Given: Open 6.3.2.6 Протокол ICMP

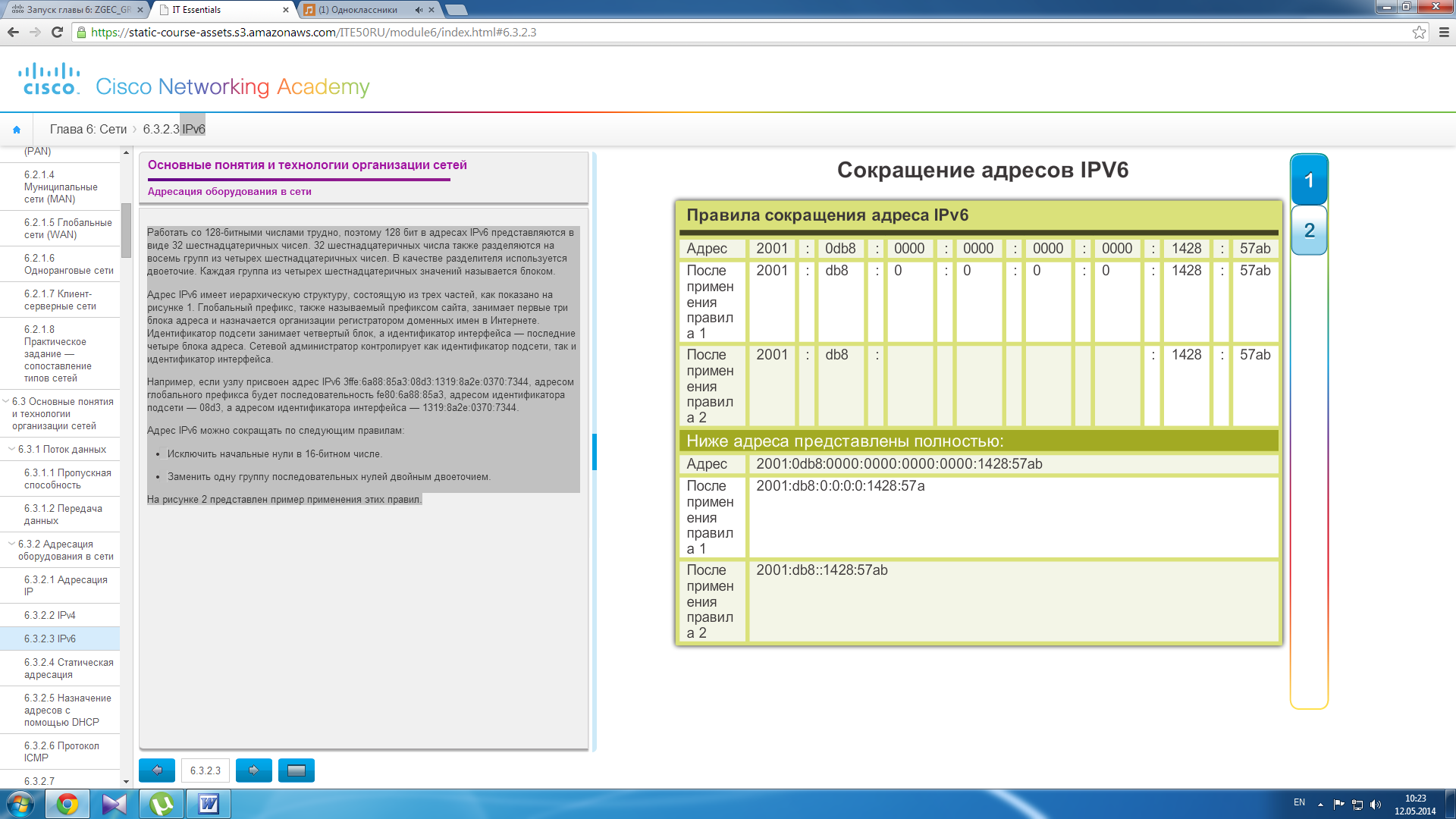Looking at the screenshot, I should [x=60, y=752].
